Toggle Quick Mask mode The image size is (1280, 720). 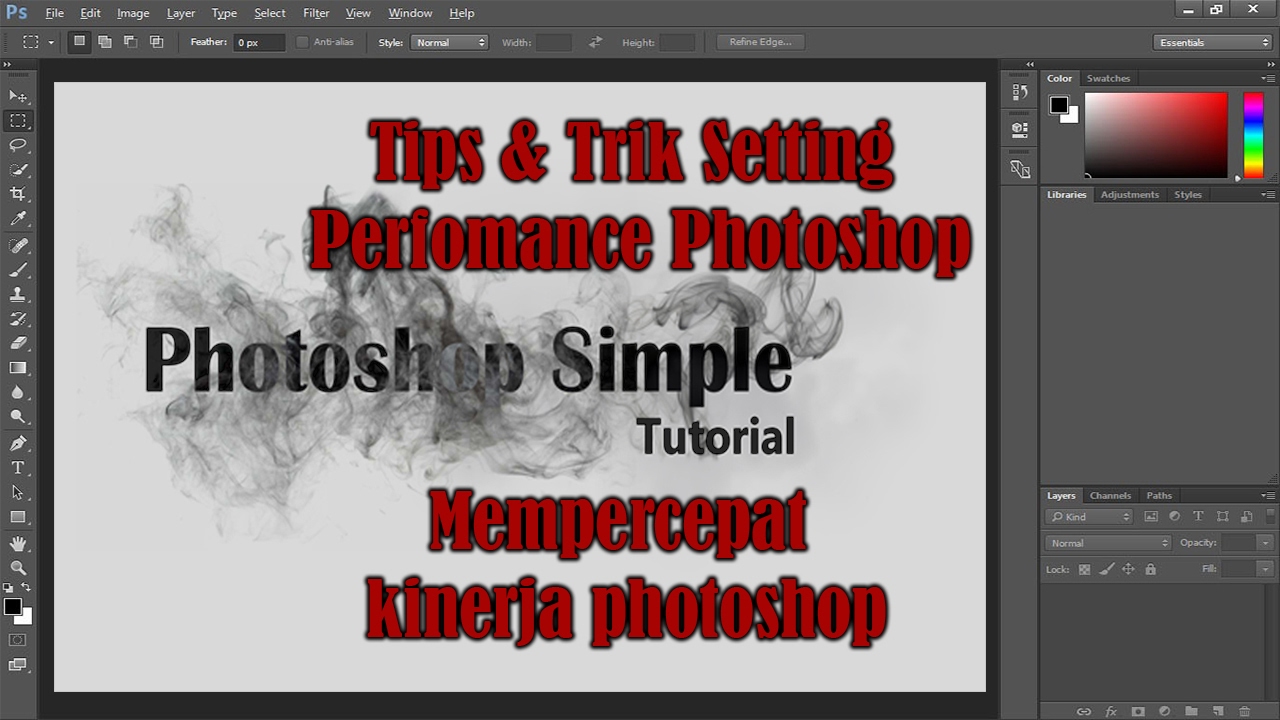point(18,640)
